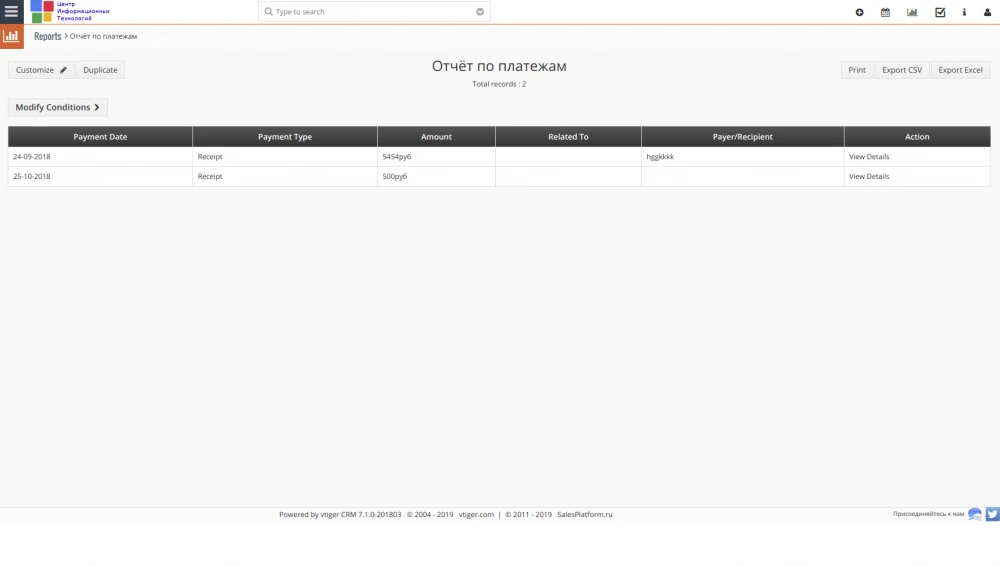Open the calendar icon
Image resolution: width=1000 pixels, height=566 pixels.
pyautogui.click(x=885, y=12)
